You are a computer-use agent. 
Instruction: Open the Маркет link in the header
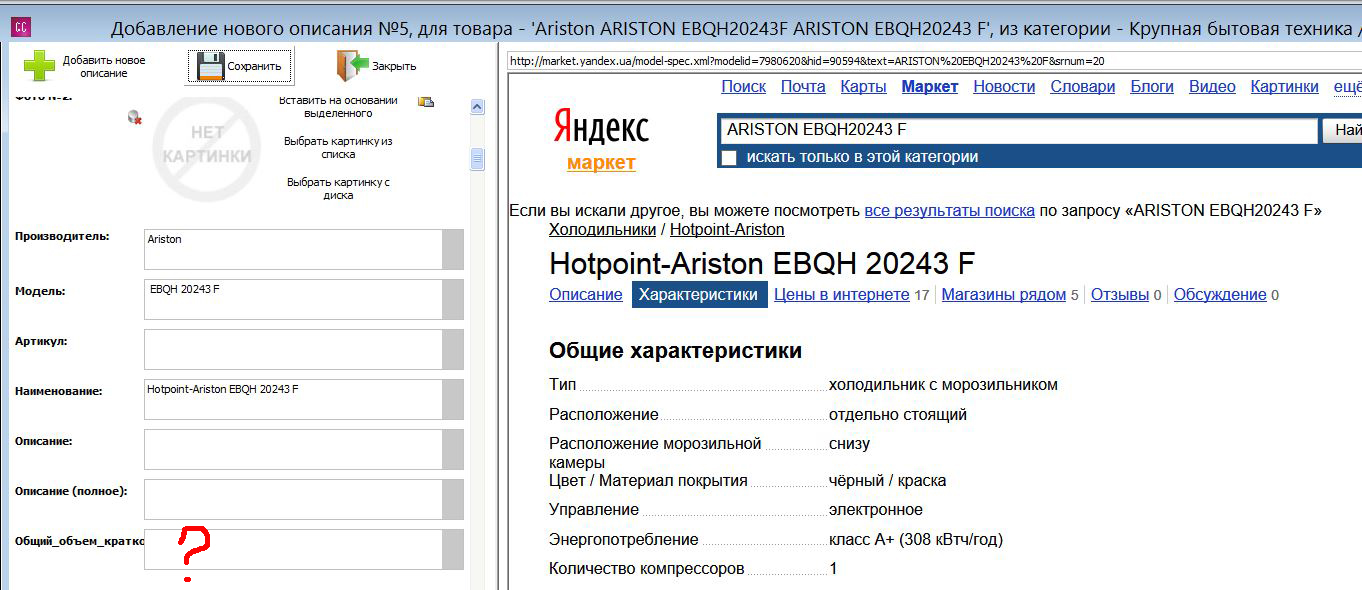(x=929, y=87)
